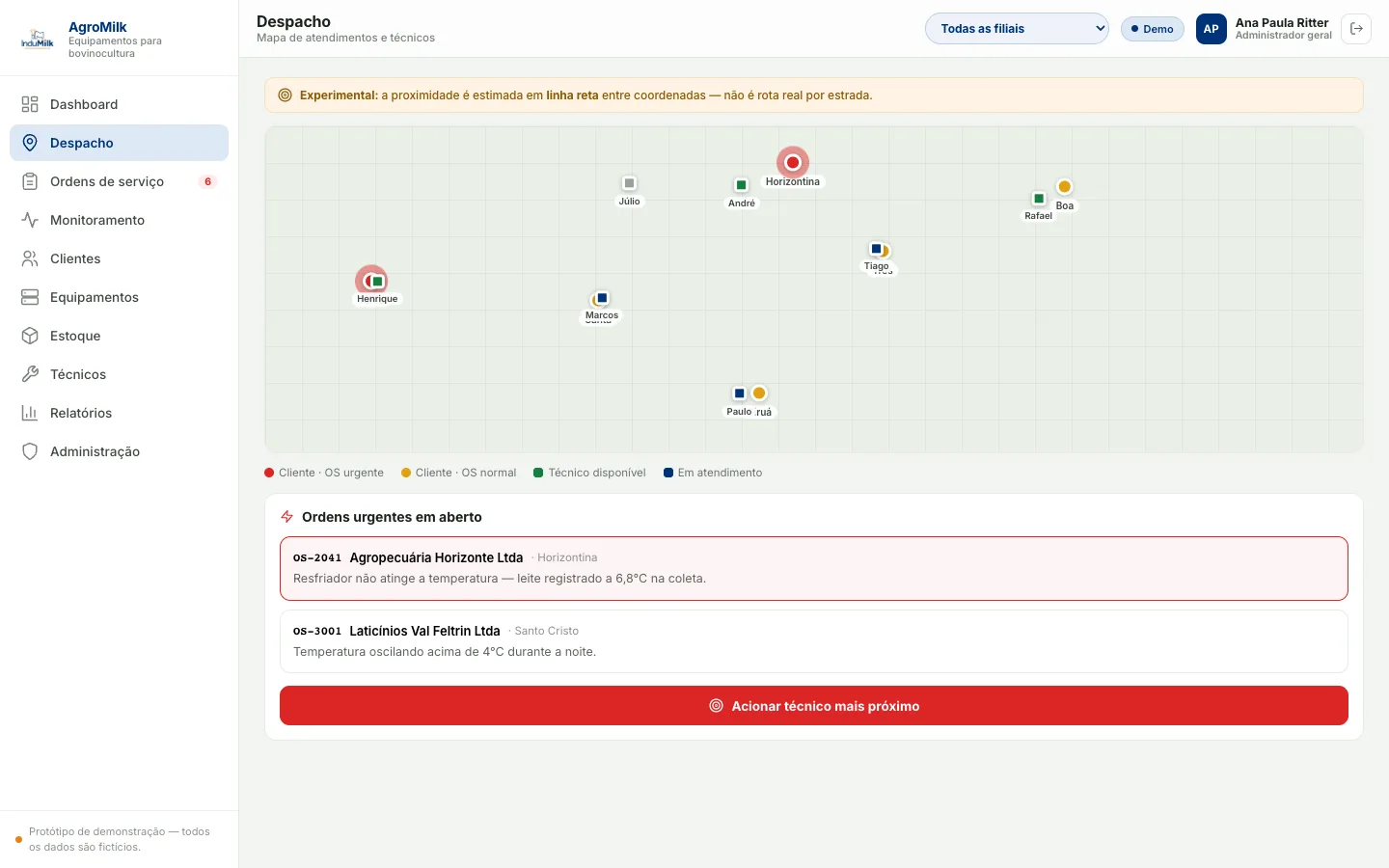Click the Equipamentos server icon in sidebar

pyautogui.click(x=30, y=297)
